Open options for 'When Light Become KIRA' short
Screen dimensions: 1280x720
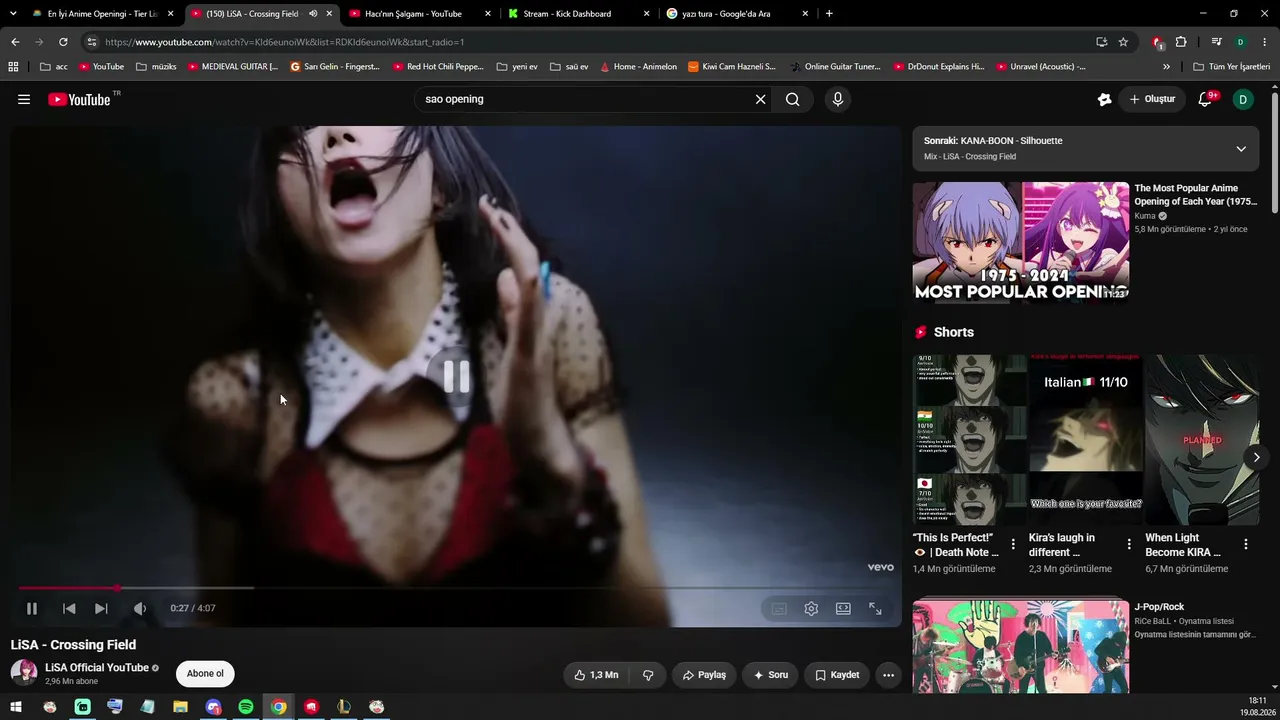[x=1245, y=545]
